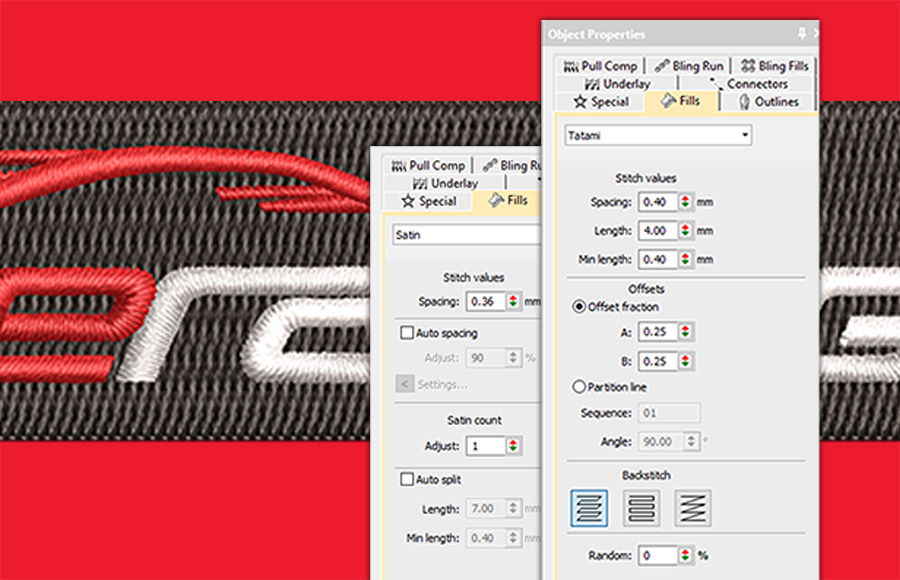Choose the zigzag Backstitch style icon
The image size is (900, 580).
(x=693, y=507)
